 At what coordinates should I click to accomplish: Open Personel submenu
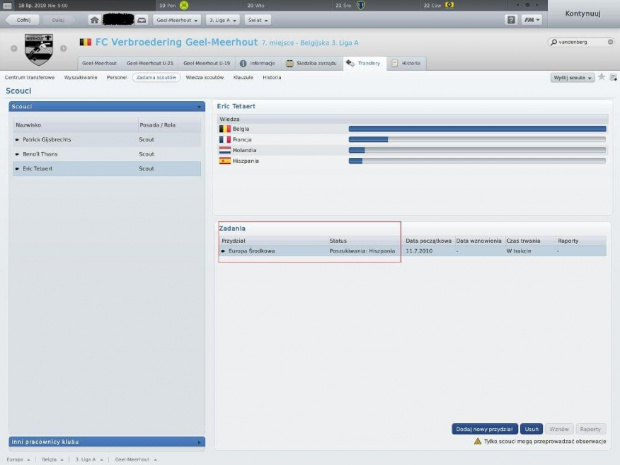(x=117, y=78)
